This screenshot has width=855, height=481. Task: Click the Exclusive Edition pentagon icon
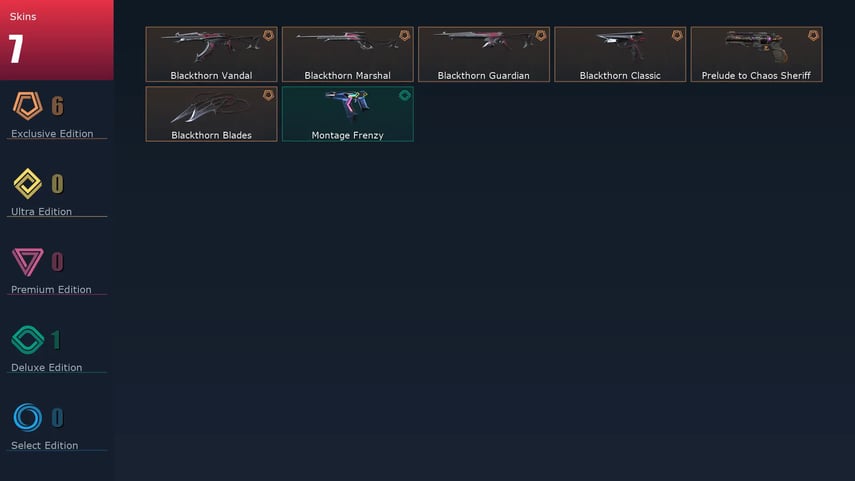27,106
